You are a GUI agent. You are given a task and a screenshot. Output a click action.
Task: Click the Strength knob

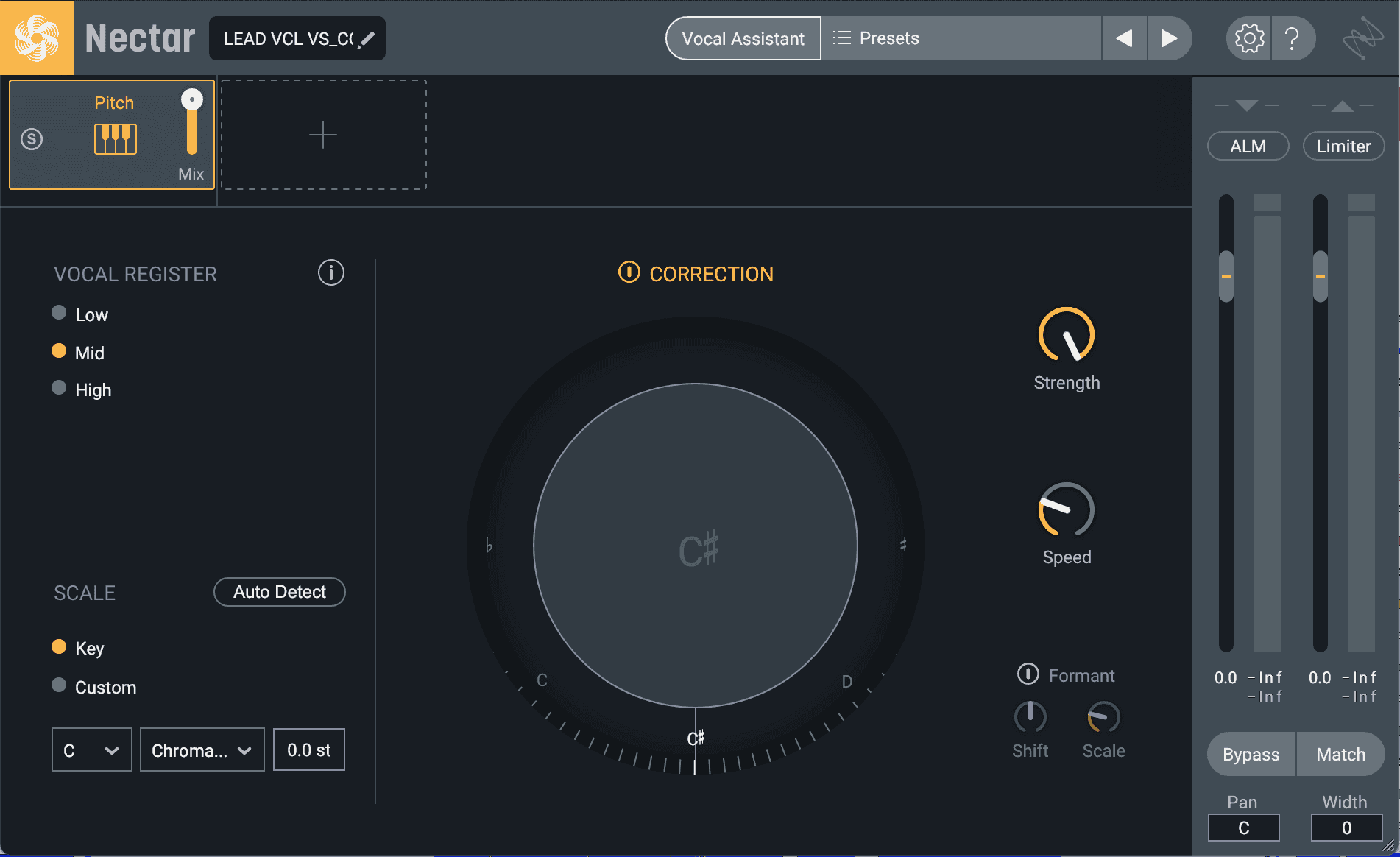point(1067,335)
